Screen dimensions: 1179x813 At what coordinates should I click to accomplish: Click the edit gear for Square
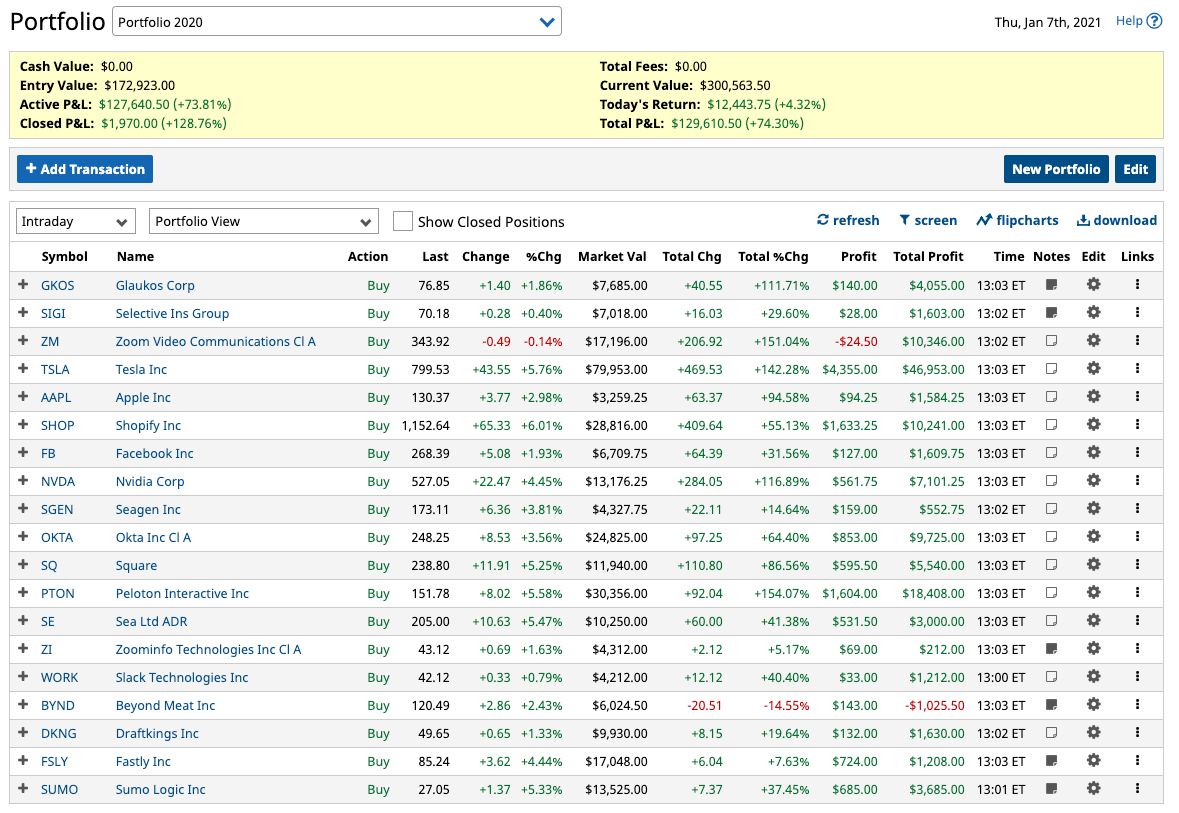1093,565
